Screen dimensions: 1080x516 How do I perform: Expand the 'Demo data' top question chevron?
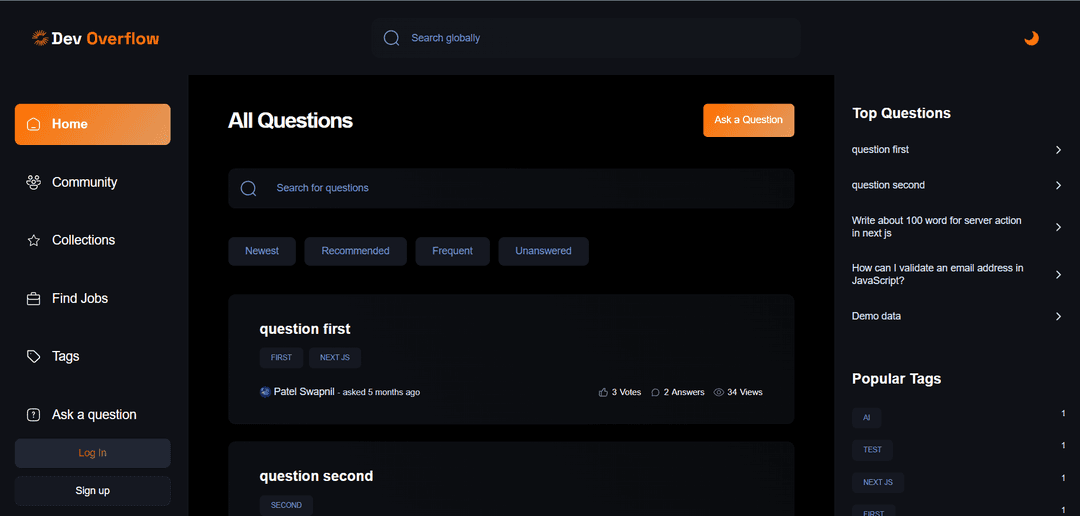[1058, 316]
